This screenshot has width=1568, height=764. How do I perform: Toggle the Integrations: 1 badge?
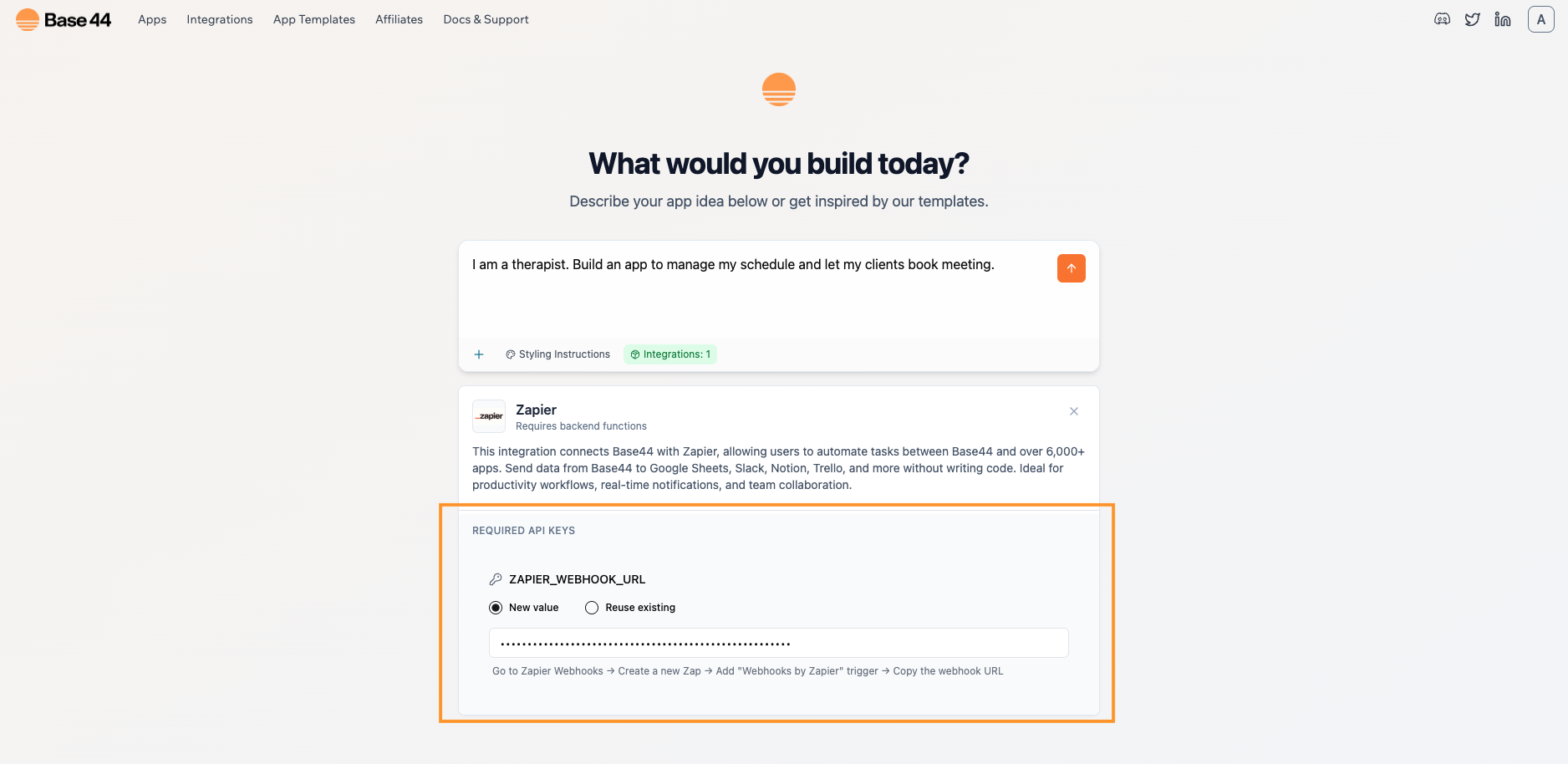pyautogui.click(x=669, y=354)
